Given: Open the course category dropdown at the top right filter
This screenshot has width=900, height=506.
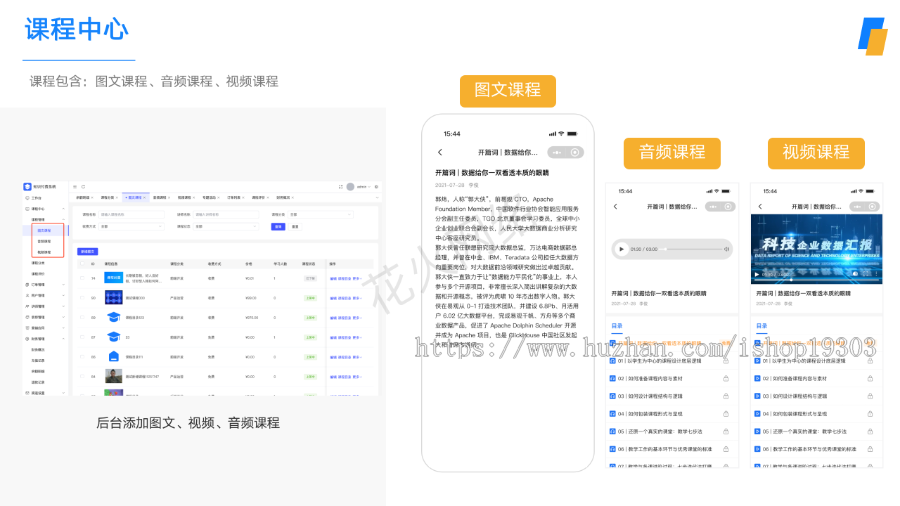Looking at the screenshot, I should pos(320,215).
